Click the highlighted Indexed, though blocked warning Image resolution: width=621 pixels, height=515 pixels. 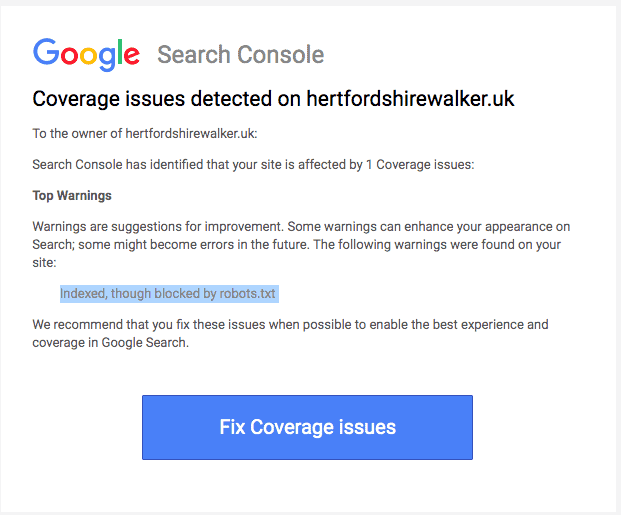(x=167, y=294)
